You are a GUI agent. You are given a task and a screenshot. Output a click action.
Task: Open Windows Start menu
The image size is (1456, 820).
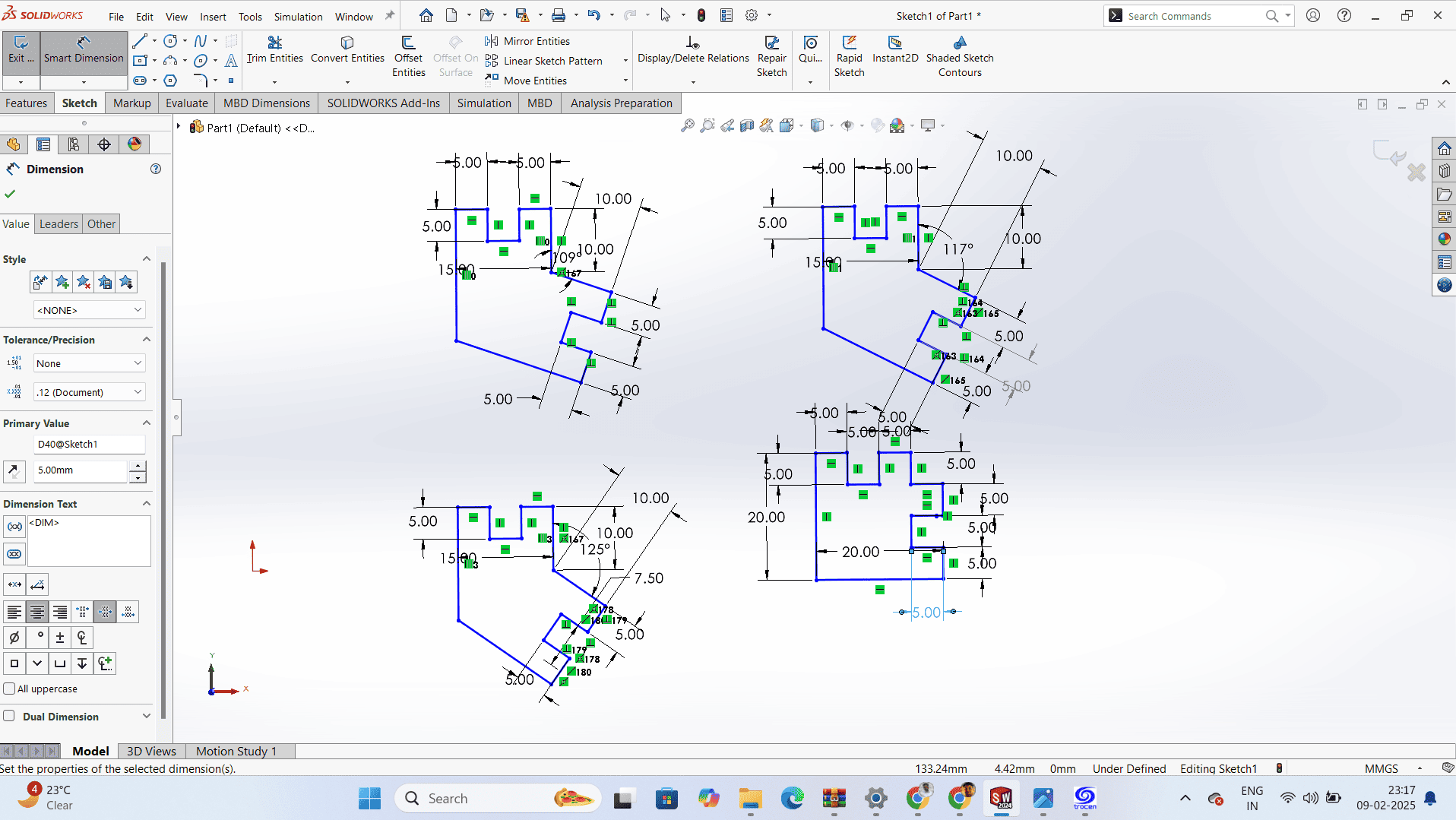pyautogui.click(x=370, y=798)
